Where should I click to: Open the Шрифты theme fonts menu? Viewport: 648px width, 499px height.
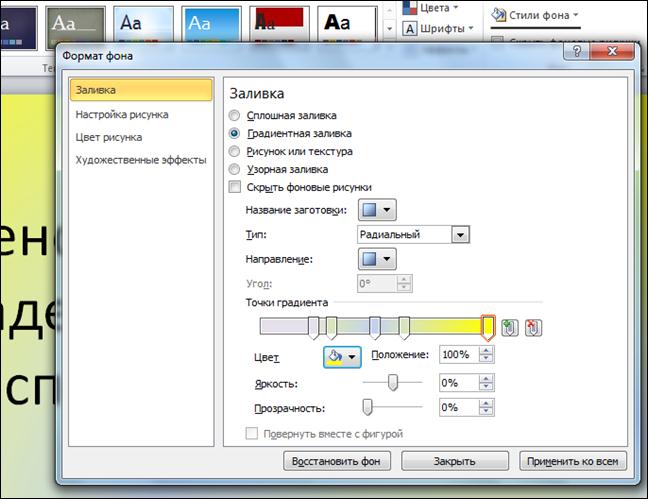pos(439,28)
